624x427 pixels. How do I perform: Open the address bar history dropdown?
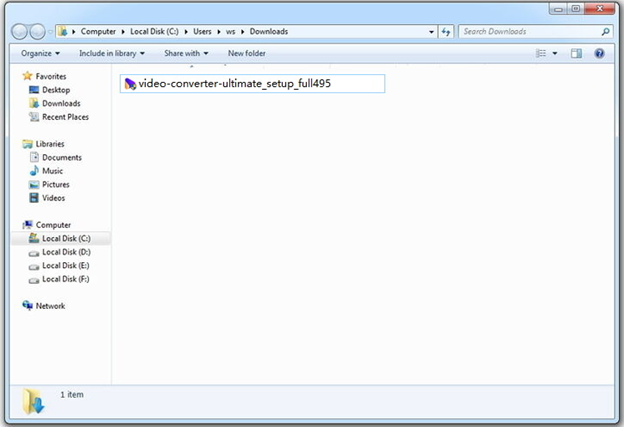431,32
